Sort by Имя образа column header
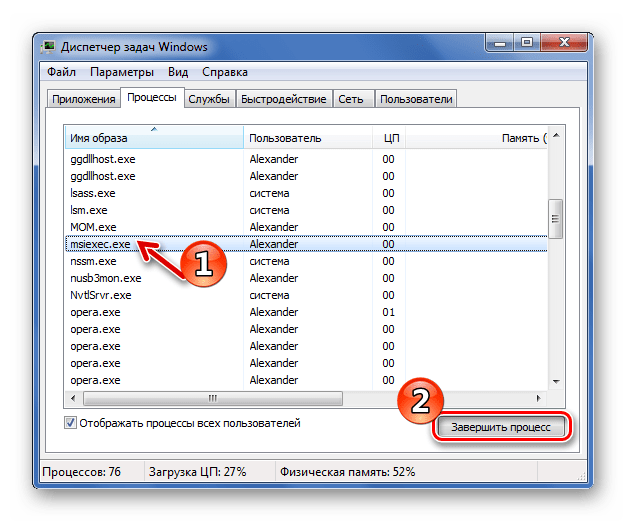The height and width of the screenshot is (522, 627). pos(154,138)
